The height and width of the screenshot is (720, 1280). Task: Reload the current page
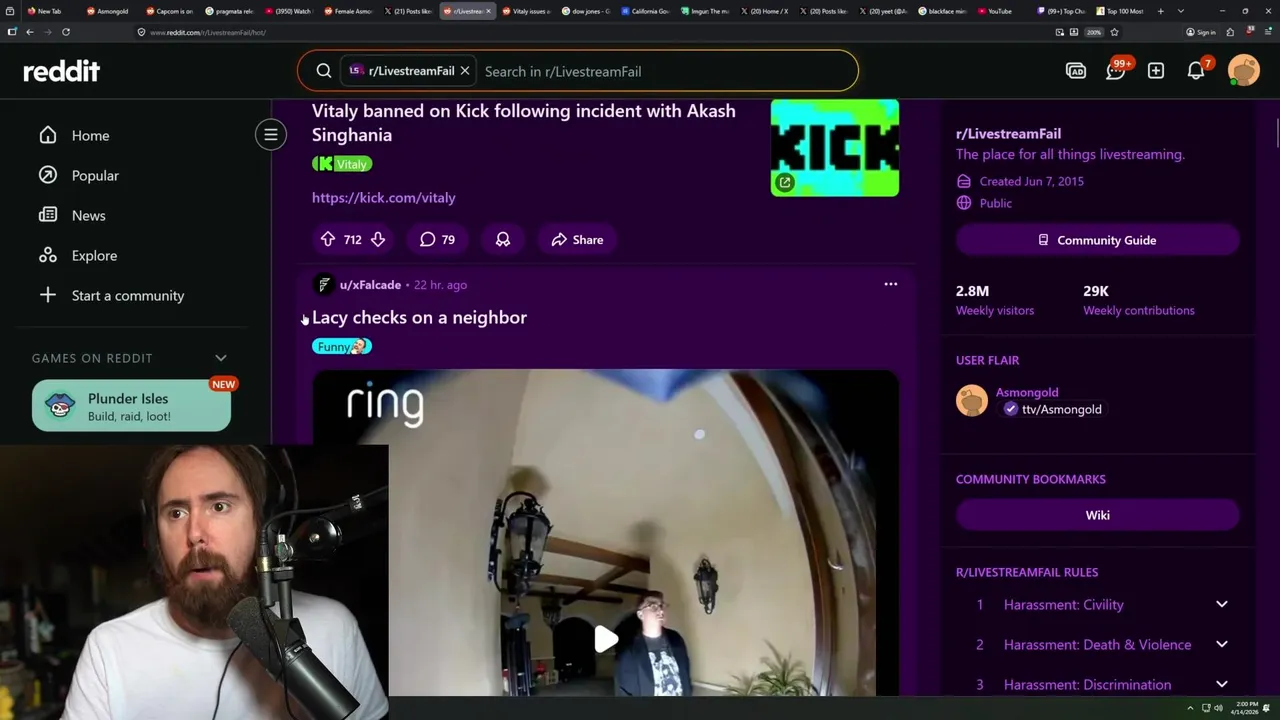click(x=66, y=32)
